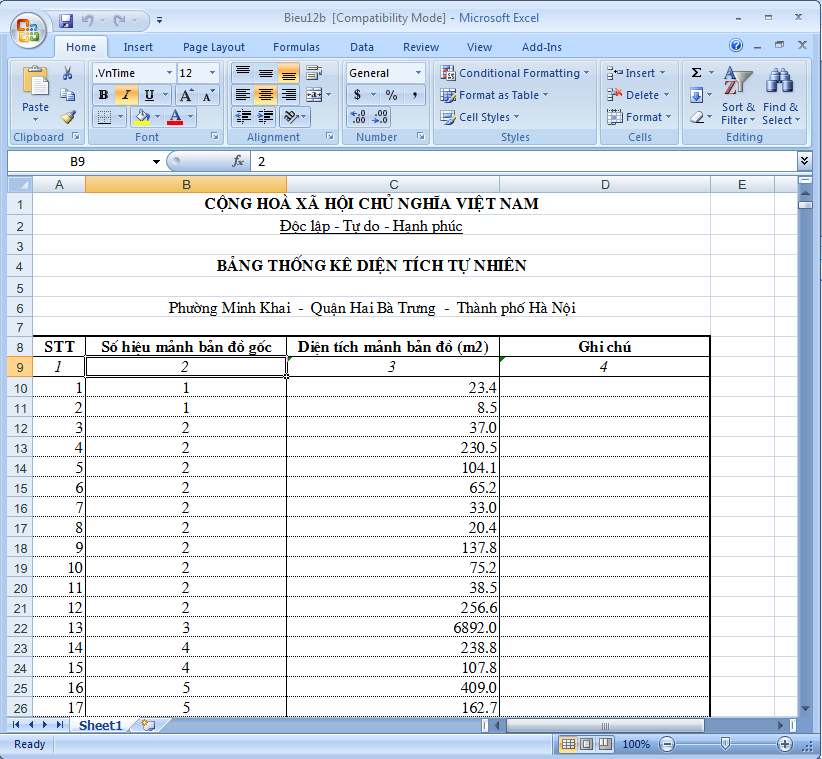The width and height of the screenshot is (822, 759).
Task: Click the Insert Function fx icon
Action: pyautogui.click(x=238, y=161)
